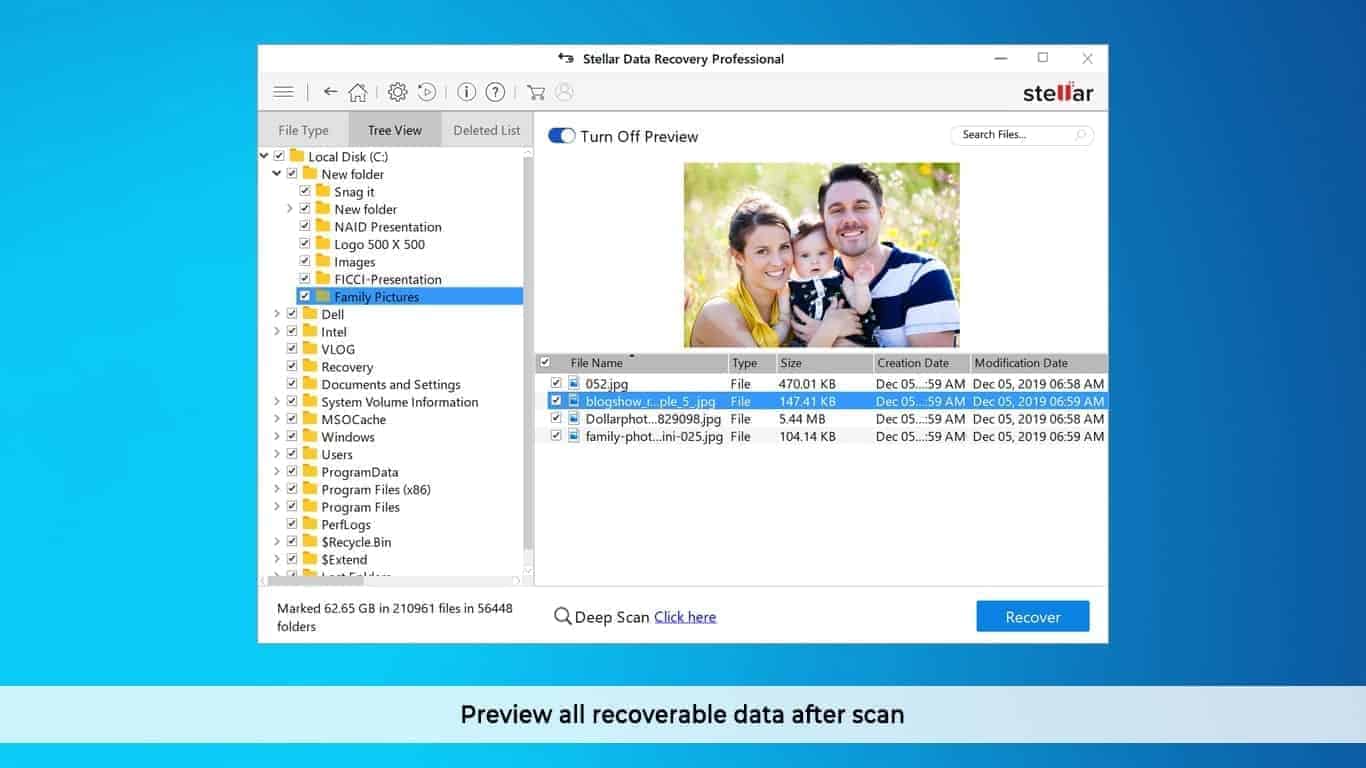The width and height of the screenshot is (1366, 768).
Task: Click the resume recovery icon
Action: [425, 91]
